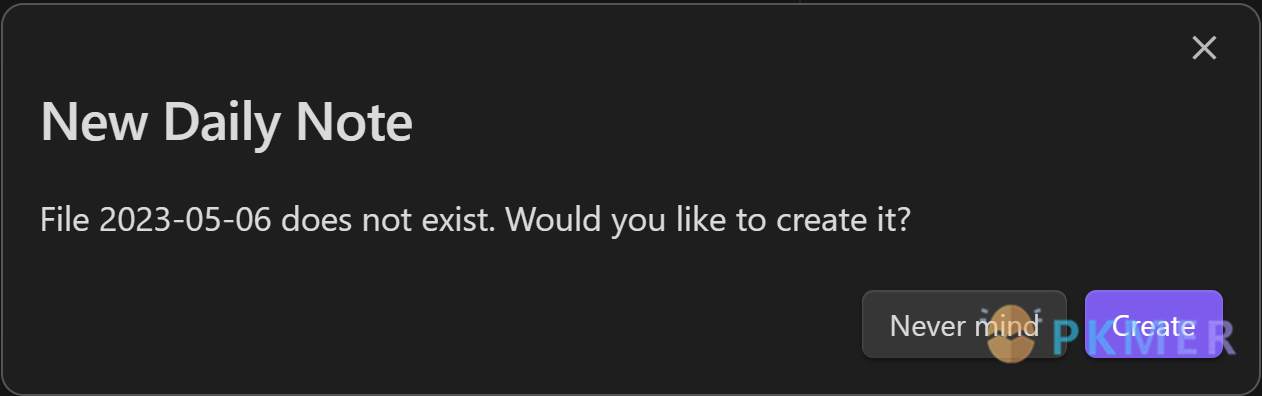Exit the prompt using the close icon
The height and width of the screenshot is (396, 1262).
pyautogui.click(x=1204, y=47)
